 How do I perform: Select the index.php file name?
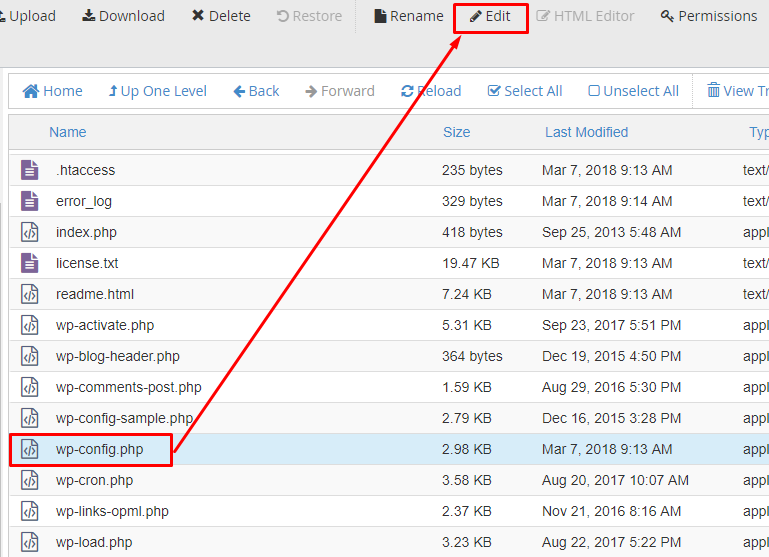coord(86,232)
